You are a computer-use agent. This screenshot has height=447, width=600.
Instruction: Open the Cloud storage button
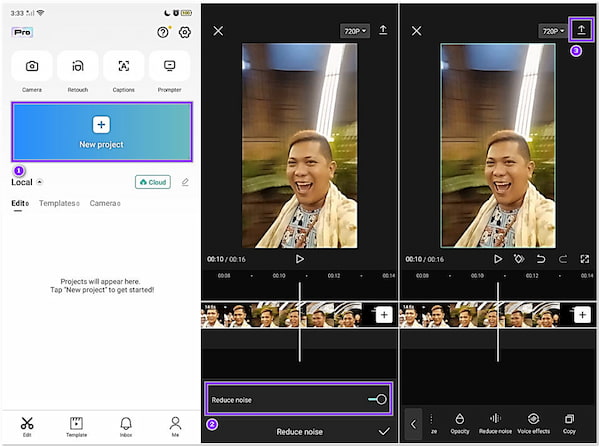pyautogui.click(x=153, y=182)
